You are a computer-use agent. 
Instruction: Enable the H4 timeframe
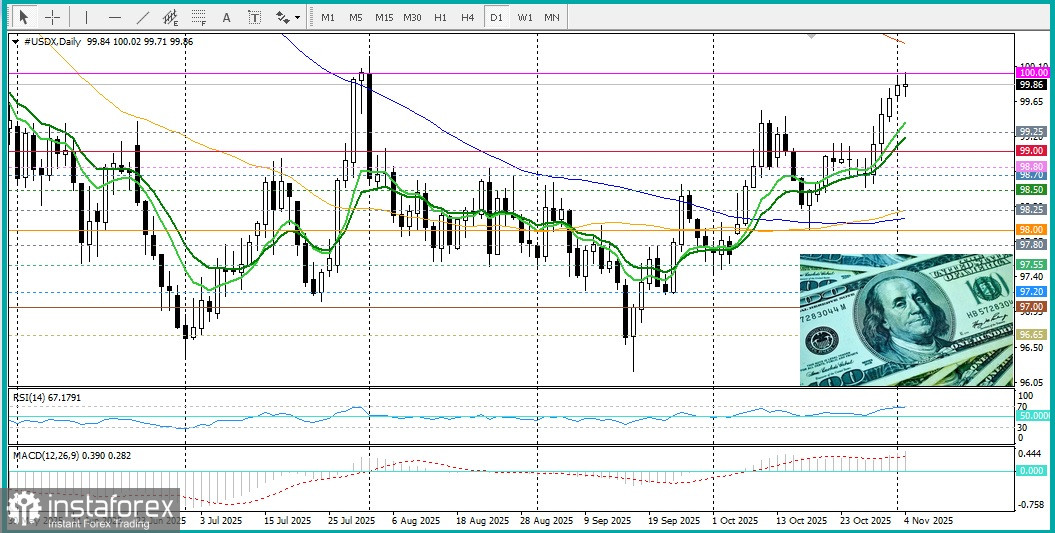[467, 17]
